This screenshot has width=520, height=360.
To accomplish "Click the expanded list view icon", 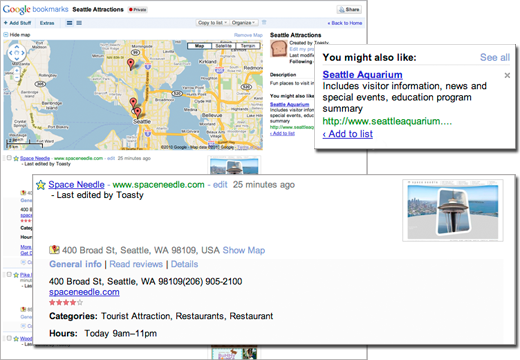I will (x=69, y=23).
